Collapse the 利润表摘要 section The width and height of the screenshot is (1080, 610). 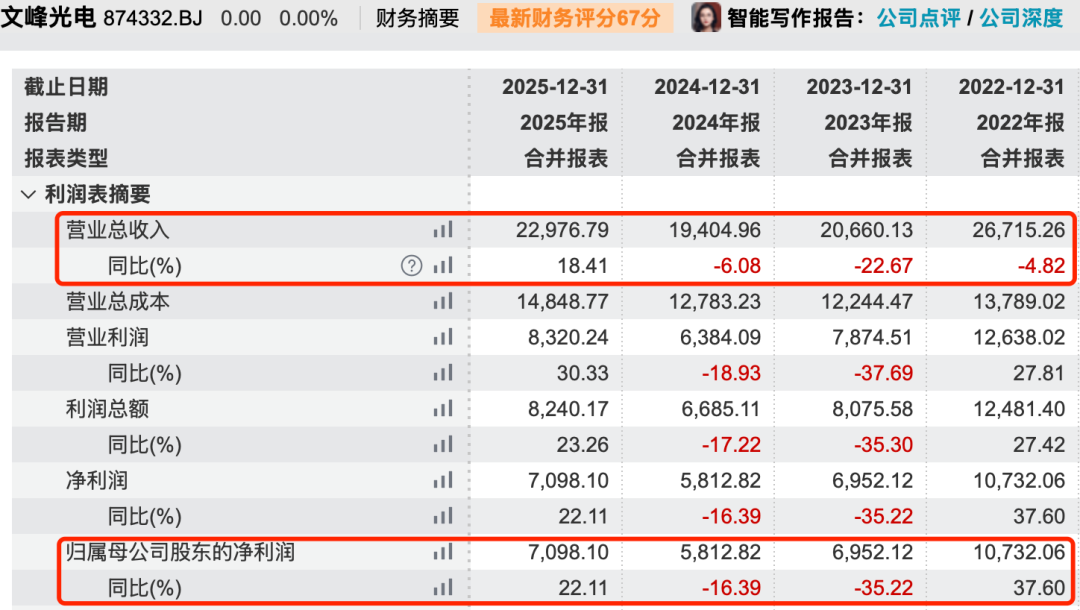point(28,195)
